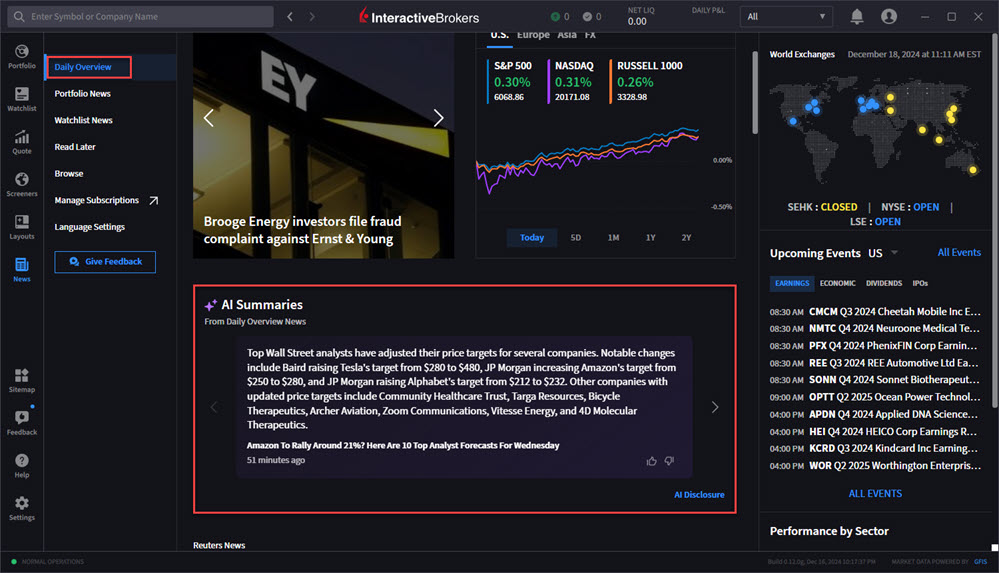Dislike the AI summary with thumbs down
This screenshot has width=999, height=573.
(669, 461)
